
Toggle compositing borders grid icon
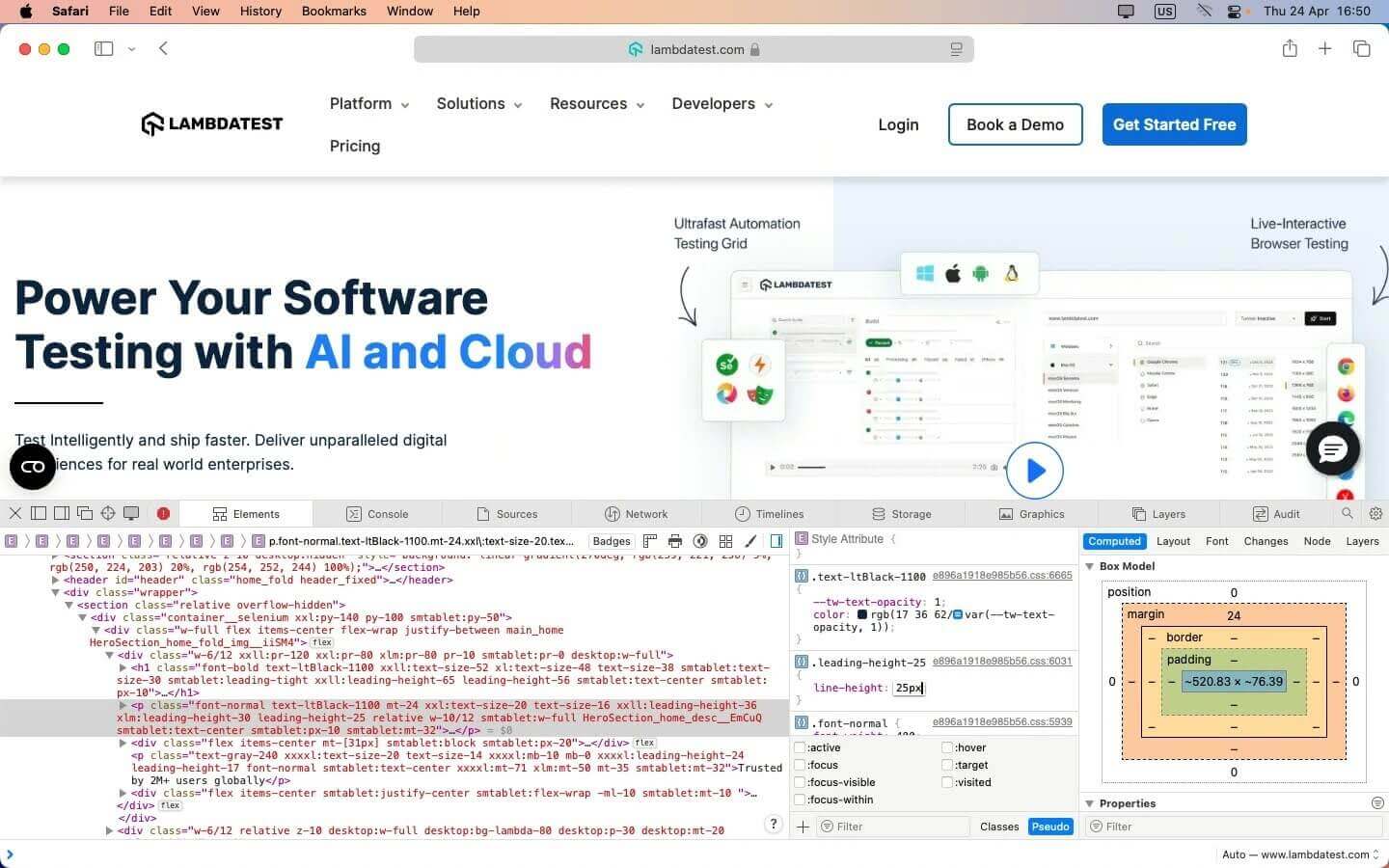pyautogui.click(x=726, y=541)
